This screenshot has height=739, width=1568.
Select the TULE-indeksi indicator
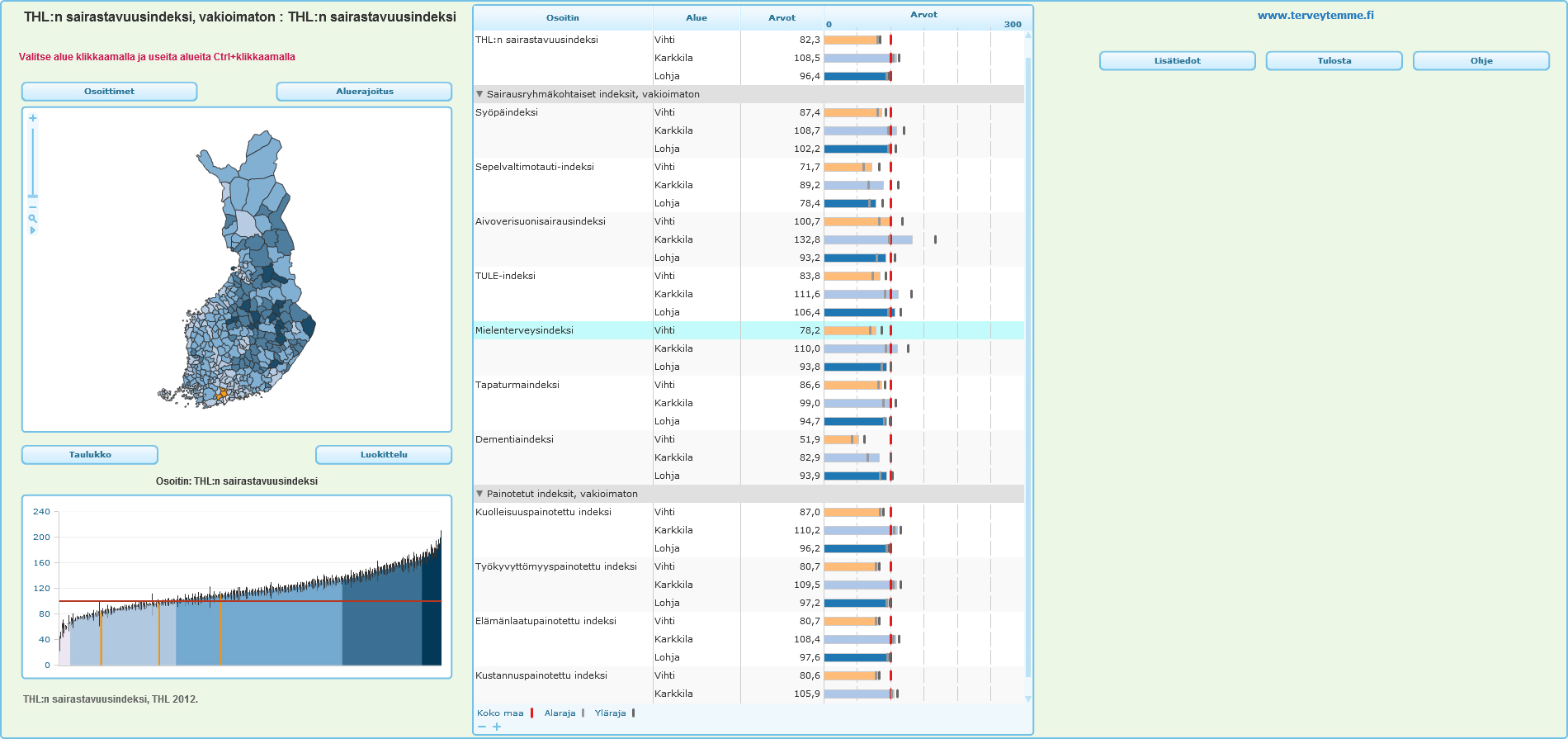pyautogui.click(x=505, y=276)
